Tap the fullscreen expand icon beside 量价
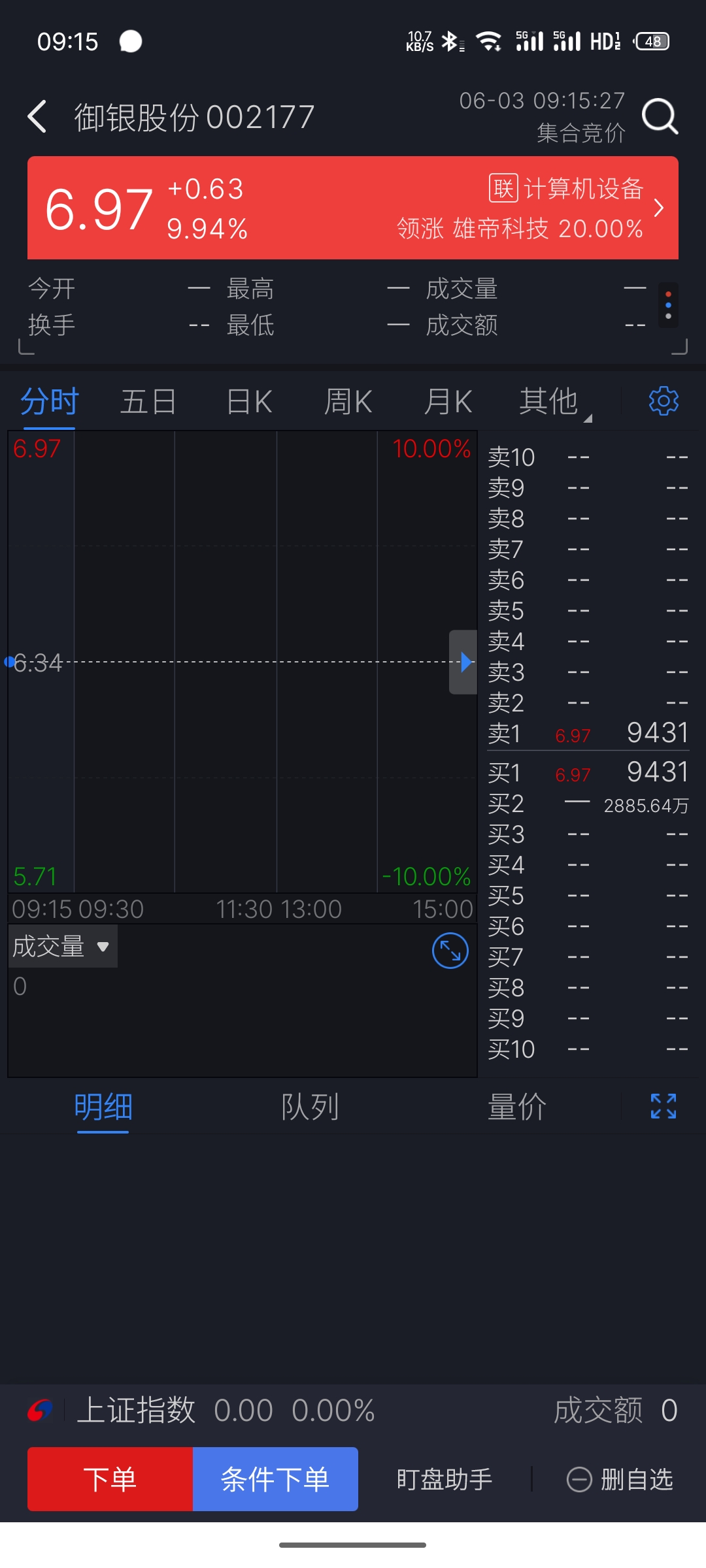Screen dimensions: 706x1568 coord(664,1106)
